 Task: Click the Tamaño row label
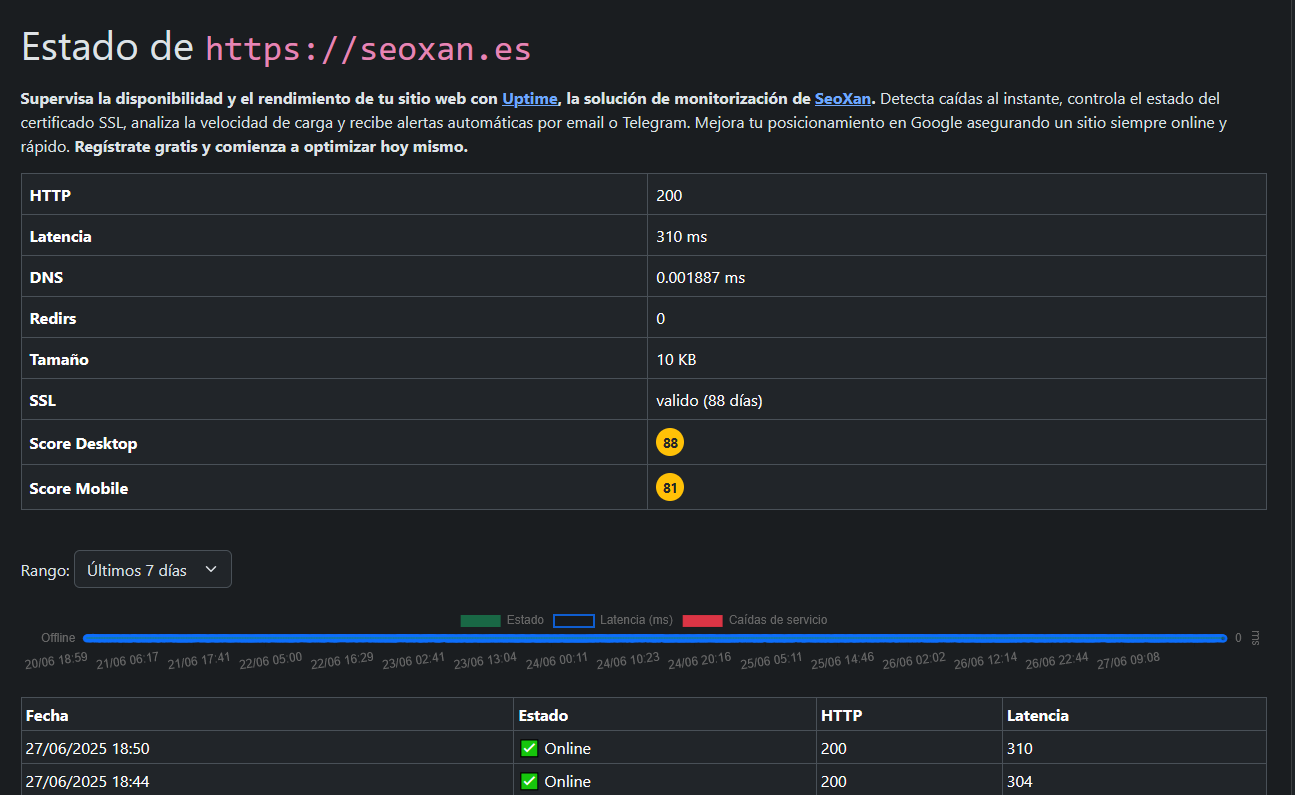coord(59,360)
